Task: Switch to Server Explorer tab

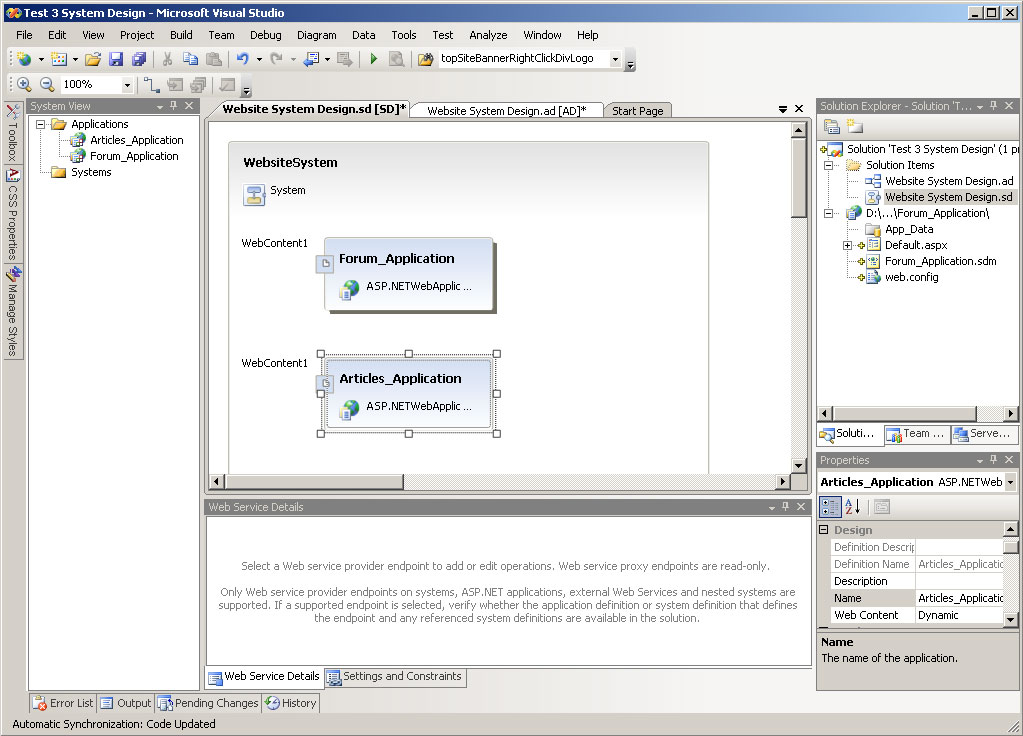Action: [x=983, y=434]
